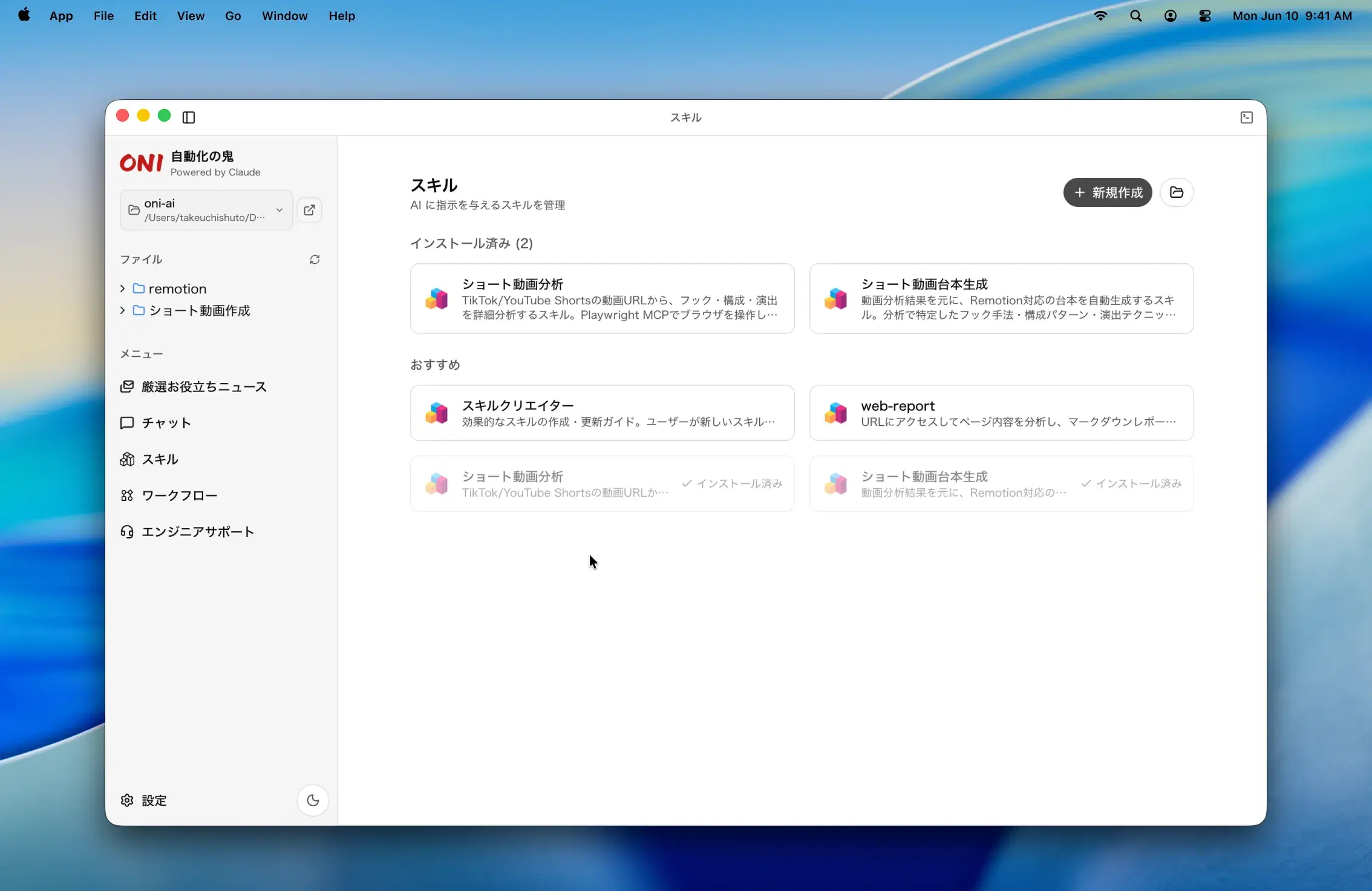Open 設定 via the gear icon

(x=143, y=800)
